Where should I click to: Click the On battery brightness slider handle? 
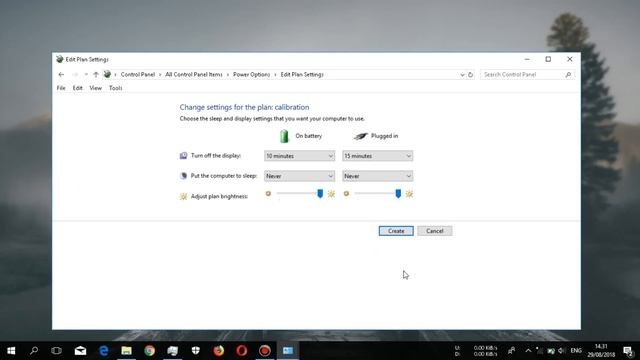point(320,194)
